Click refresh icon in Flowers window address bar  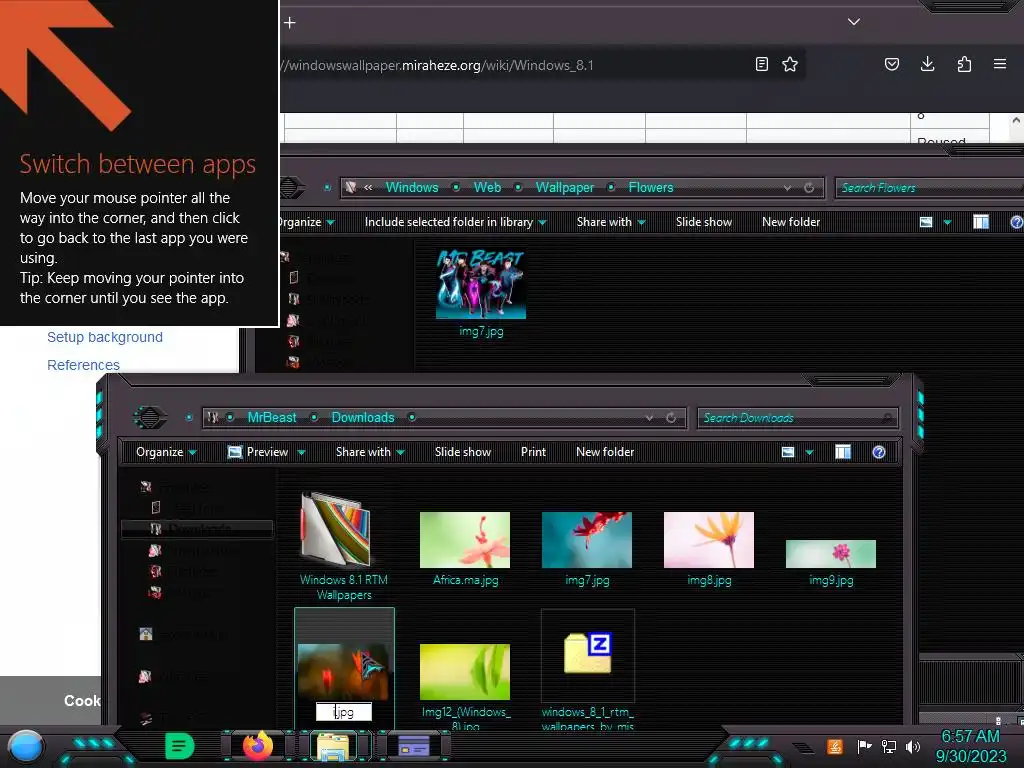[x=809, y=188]
